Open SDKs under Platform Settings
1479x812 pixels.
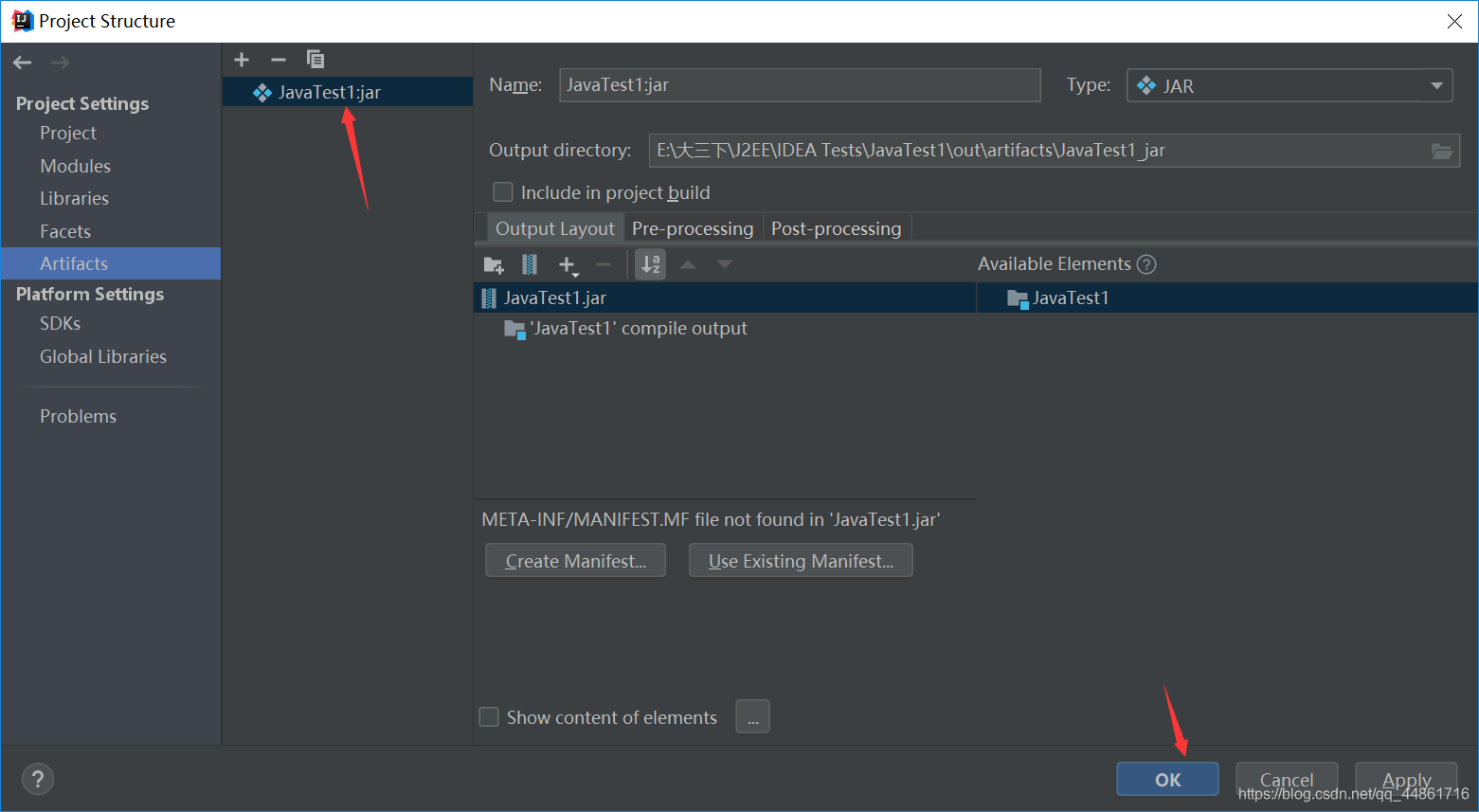point(60,323)
